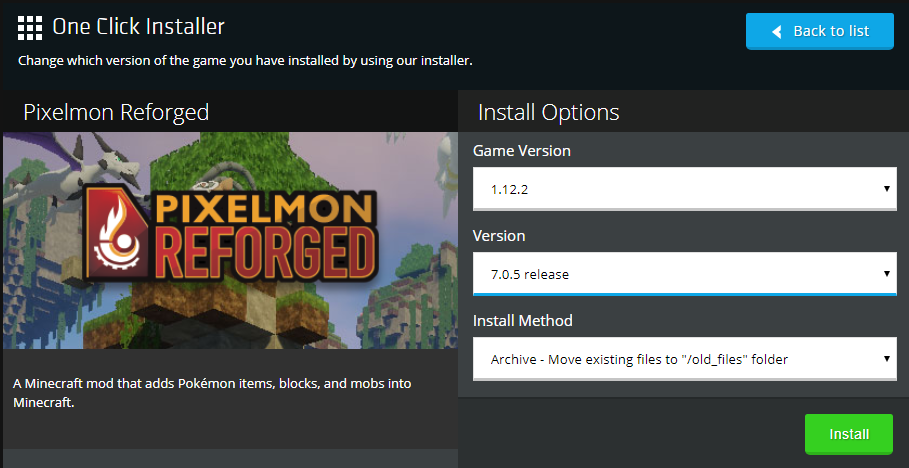Click the left arrow icon in Back to list

777,31
